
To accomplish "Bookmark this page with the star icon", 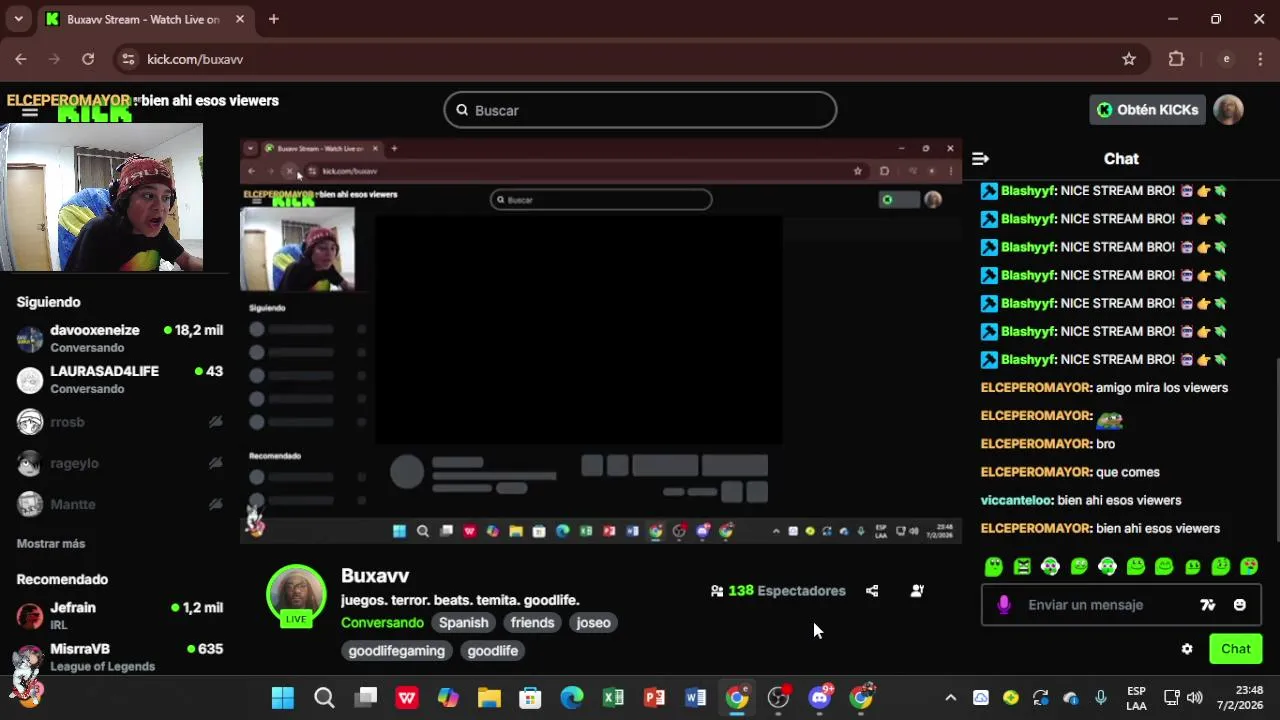I will (1129, 59).
